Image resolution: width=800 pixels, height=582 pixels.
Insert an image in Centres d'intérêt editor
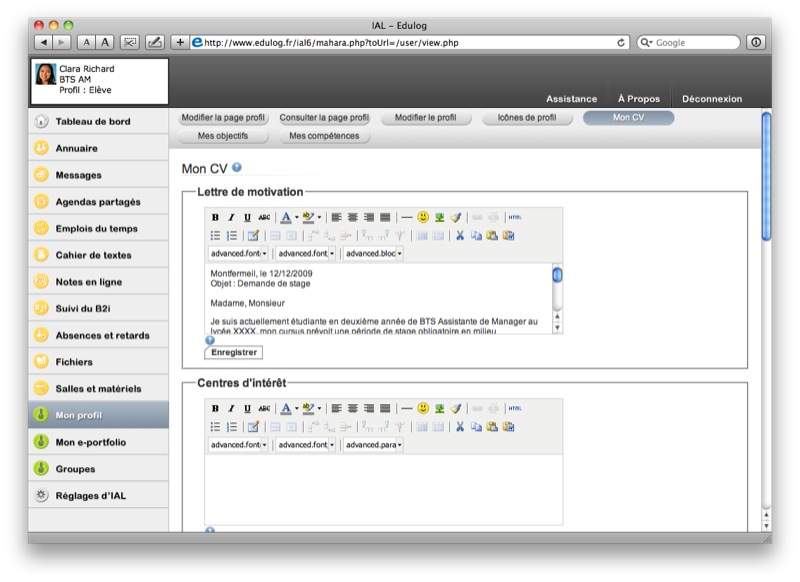pyautogui.click(x=439, y=408)
